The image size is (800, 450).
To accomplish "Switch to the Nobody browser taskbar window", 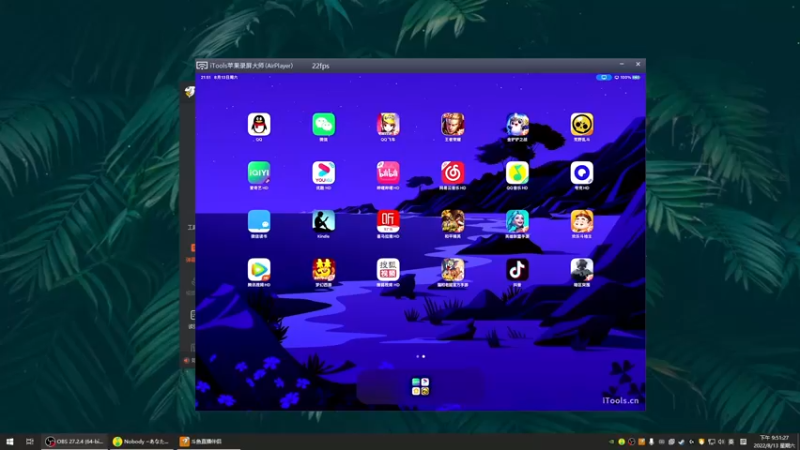I will point(141,441).
